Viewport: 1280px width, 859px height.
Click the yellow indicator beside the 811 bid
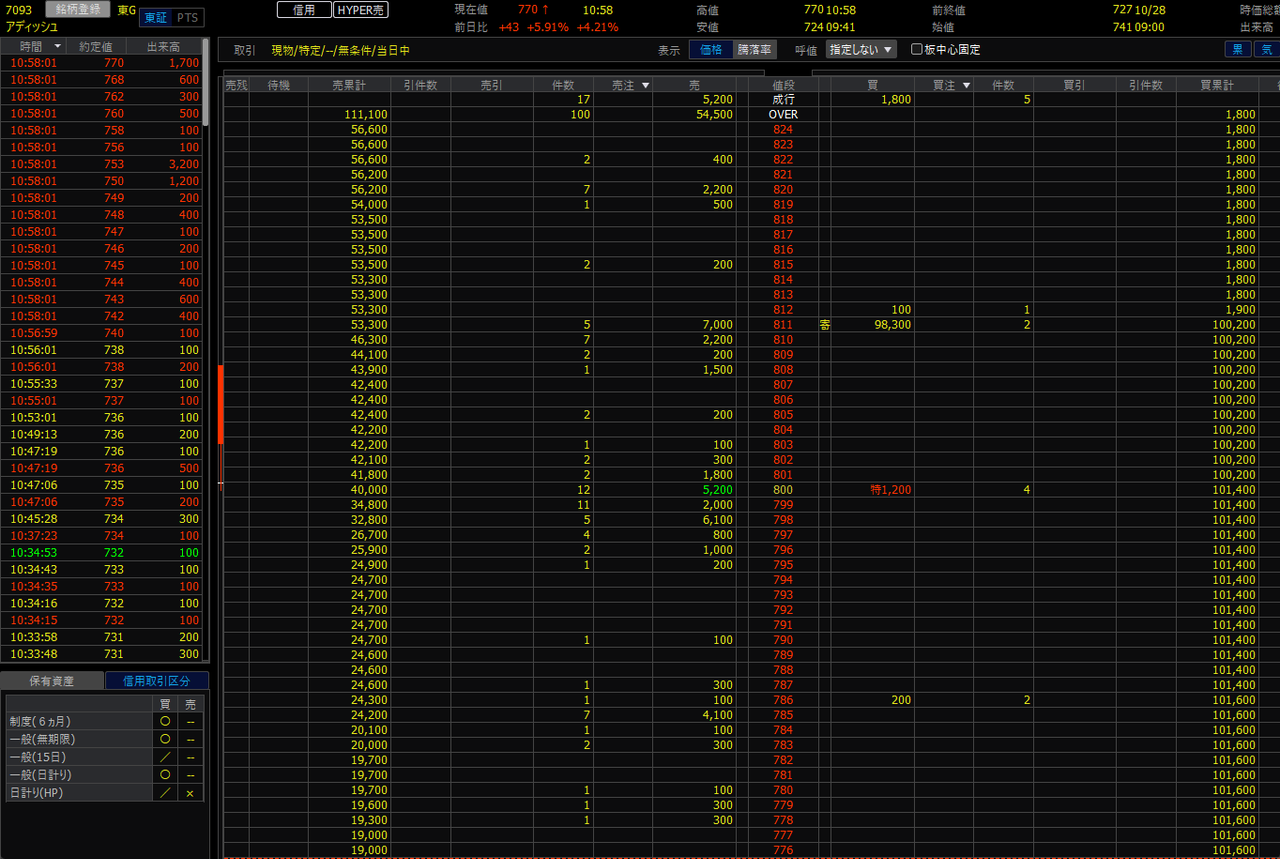(x=824, y=325)
